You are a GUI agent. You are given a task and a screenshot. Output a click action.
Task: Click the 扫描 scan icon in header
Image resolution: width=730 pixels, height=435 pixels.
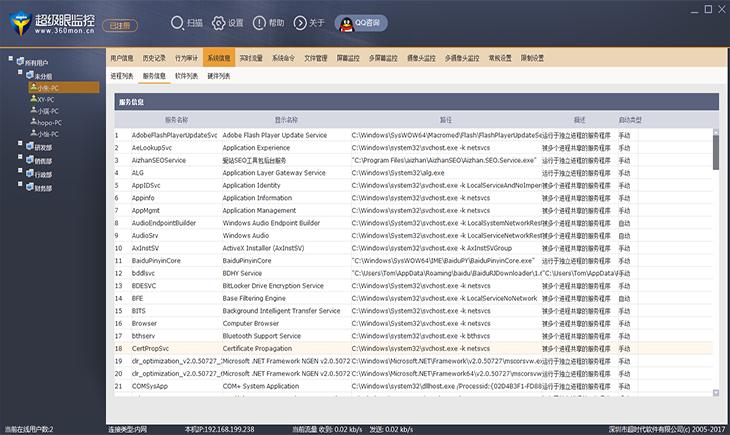click(176, 22)
